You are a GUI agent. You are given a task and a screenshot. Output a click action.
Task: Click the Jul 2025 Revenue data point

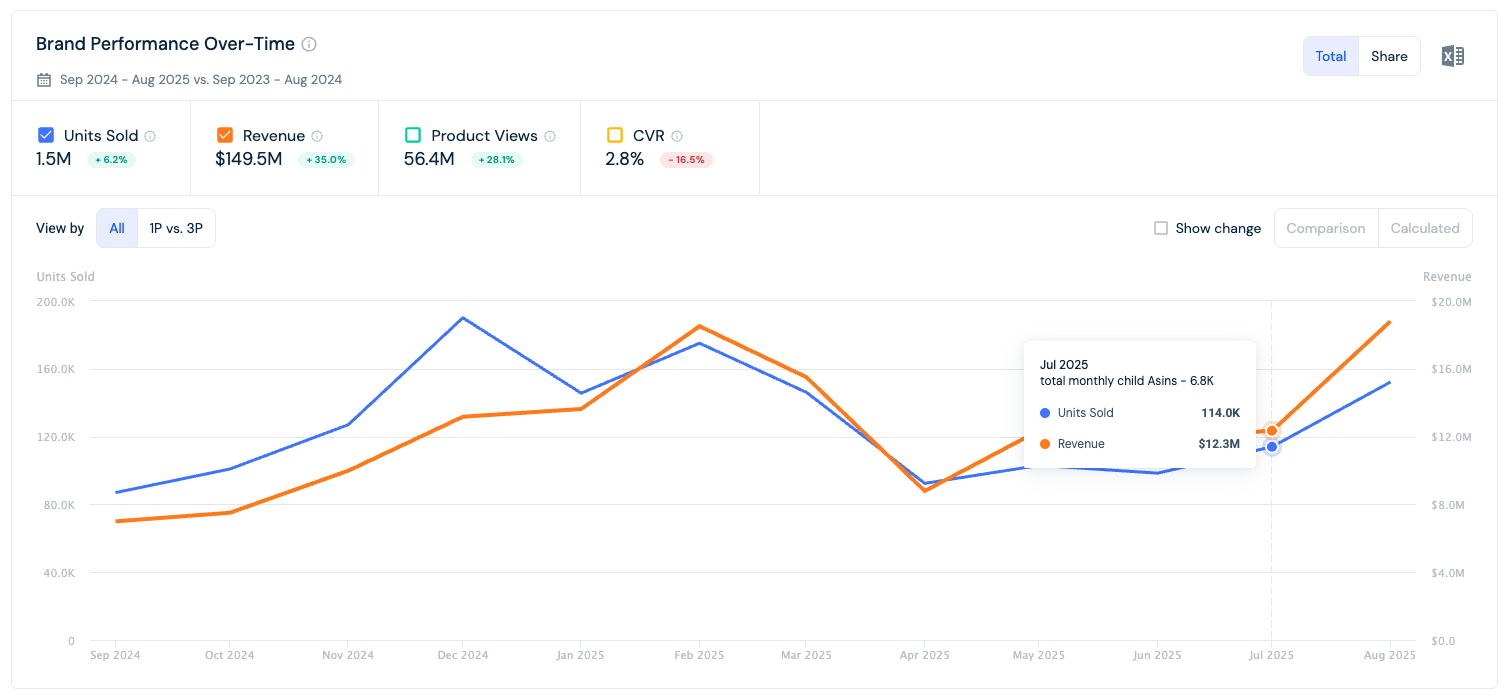click(x=1272, y=430)
